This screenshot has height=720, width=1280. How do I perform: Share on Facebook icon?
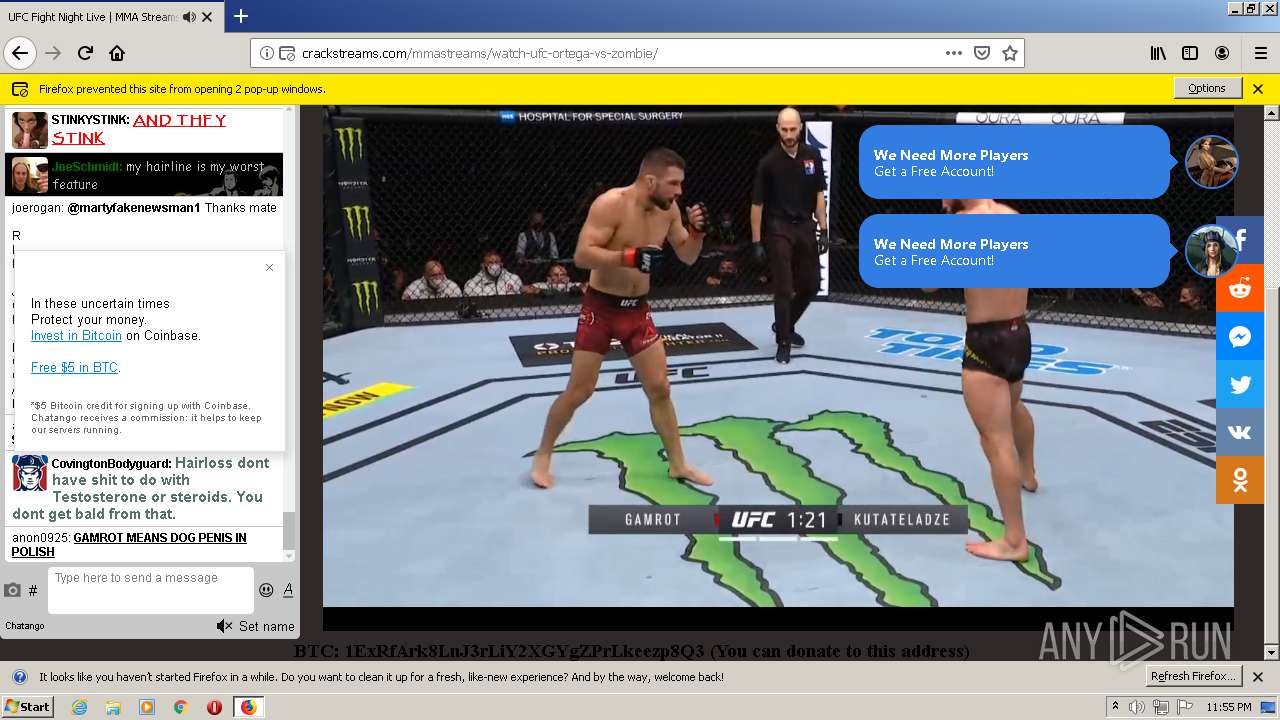pyautogui.click(x=1240, y=240)
